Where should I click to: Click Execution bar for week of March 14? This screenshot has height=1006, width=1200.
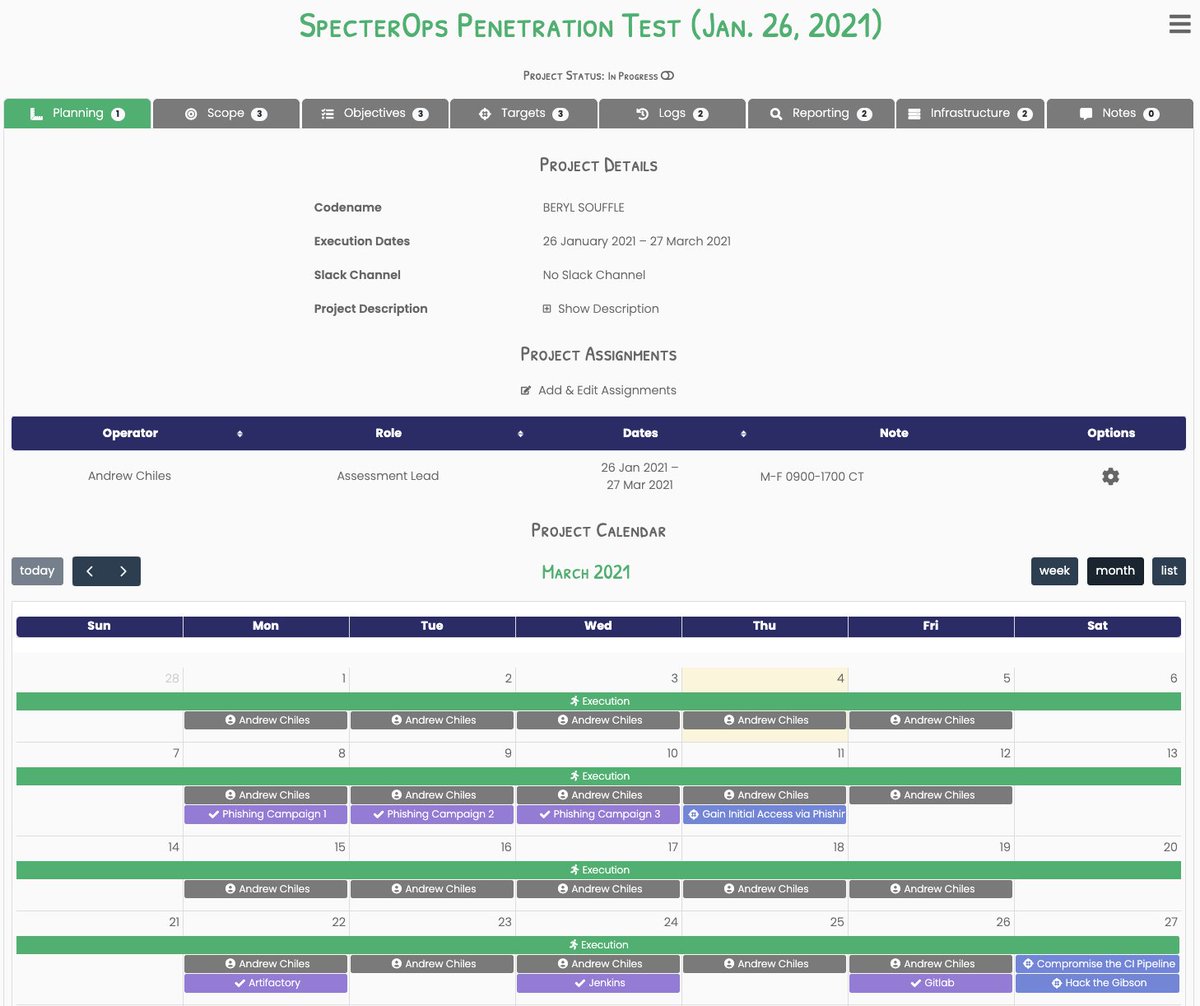[x=599, y=870]
